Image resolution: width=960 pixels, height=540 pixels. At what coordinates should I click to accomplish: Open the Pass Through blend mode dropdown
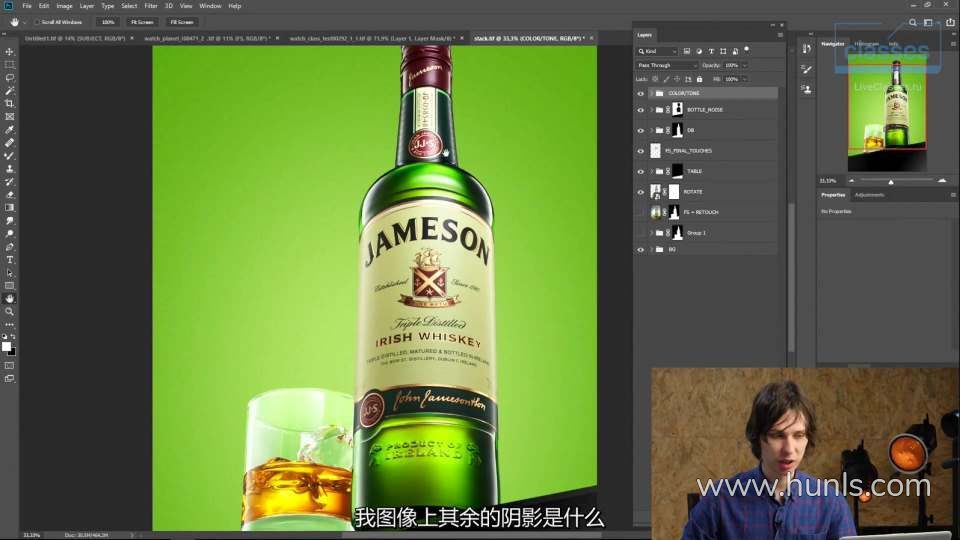pos(666,66)
